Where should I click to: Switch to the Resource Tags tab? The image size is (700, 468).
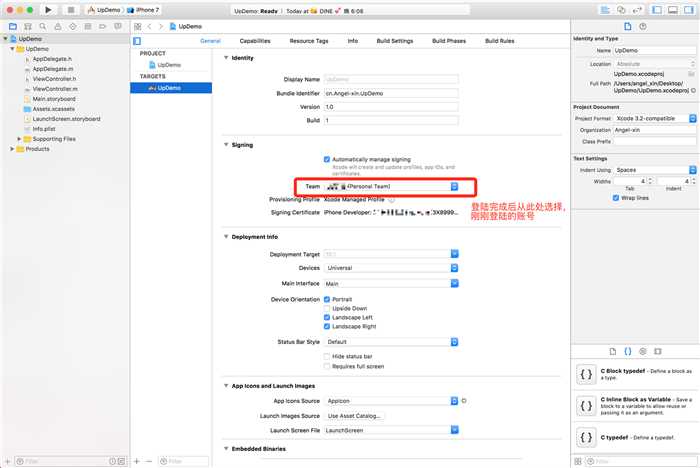click(x=309, y=41)
